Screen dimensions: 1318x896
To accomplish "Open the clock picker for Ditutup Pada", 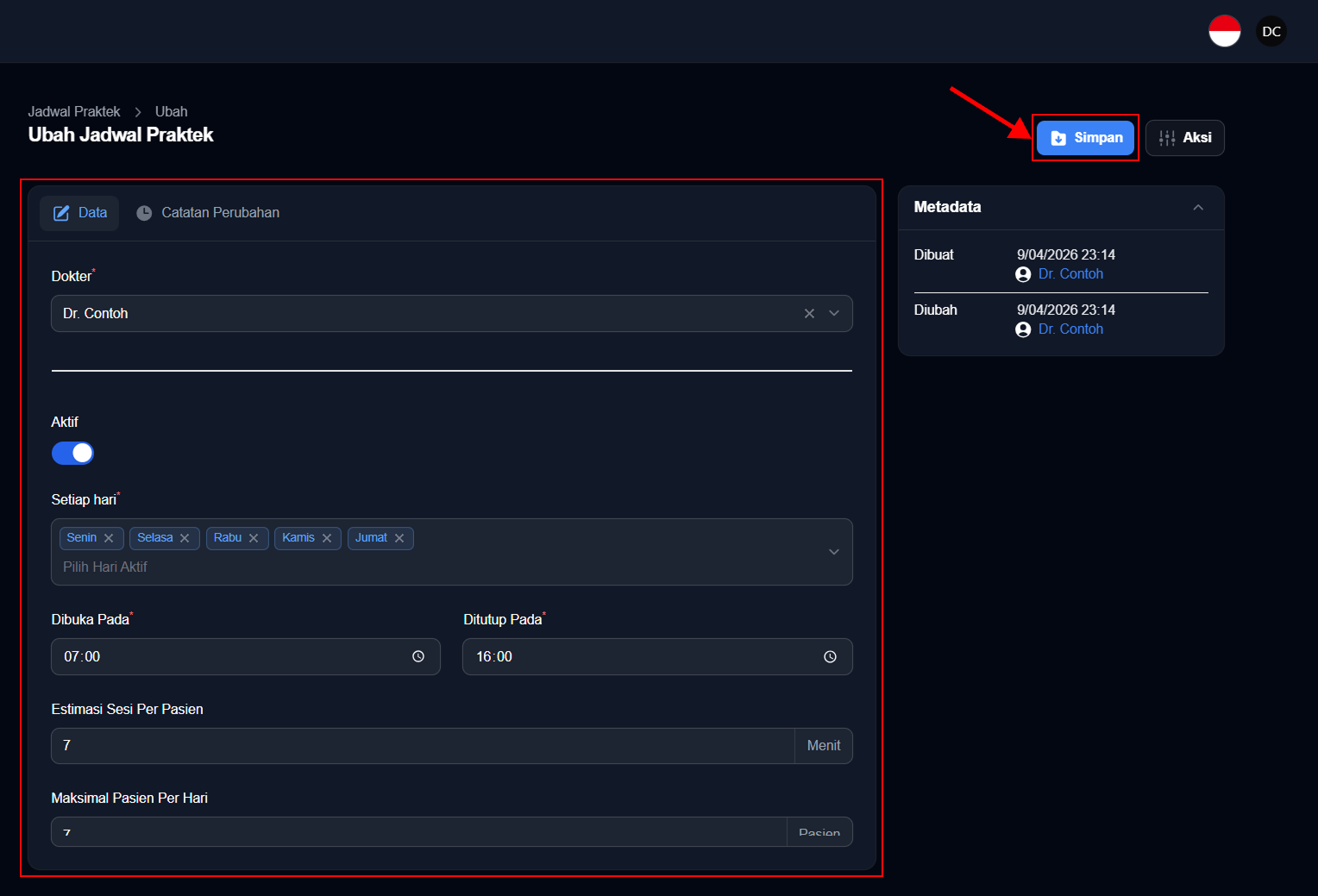I will [830, 657].
